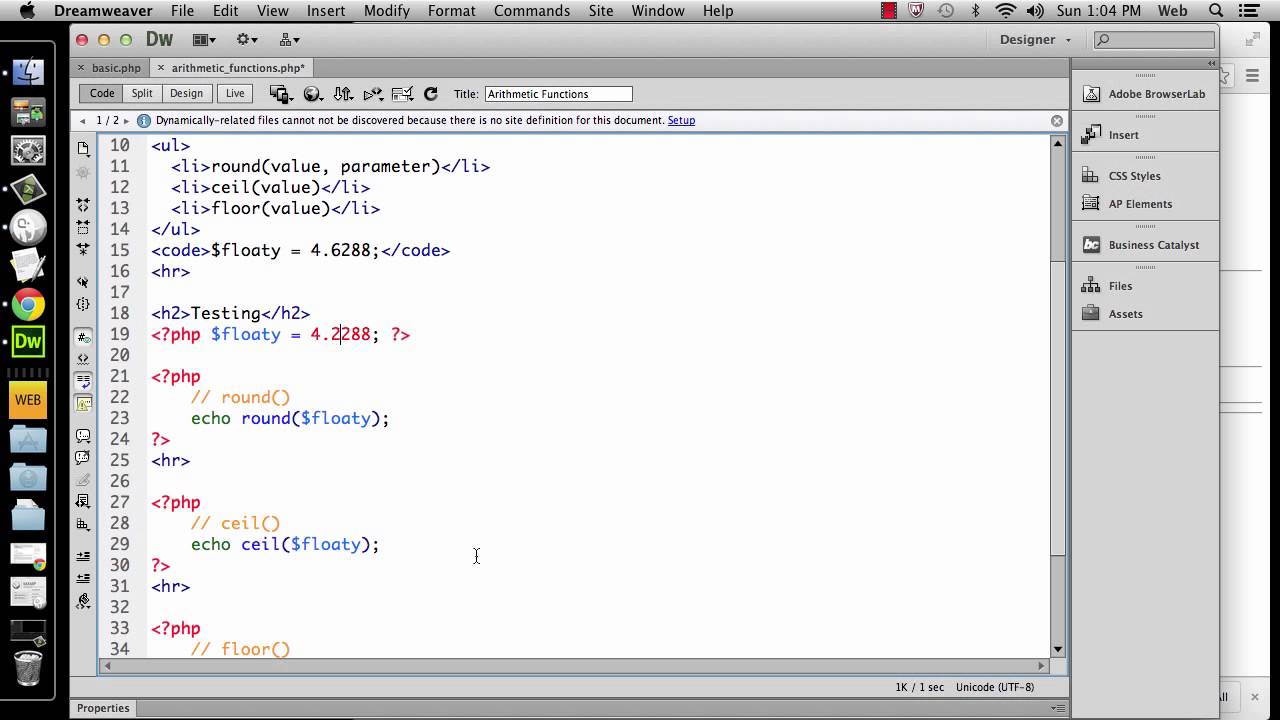
Task: Open Recent Snippets icon
Action: pyautogui.click(x=83, y=501)
